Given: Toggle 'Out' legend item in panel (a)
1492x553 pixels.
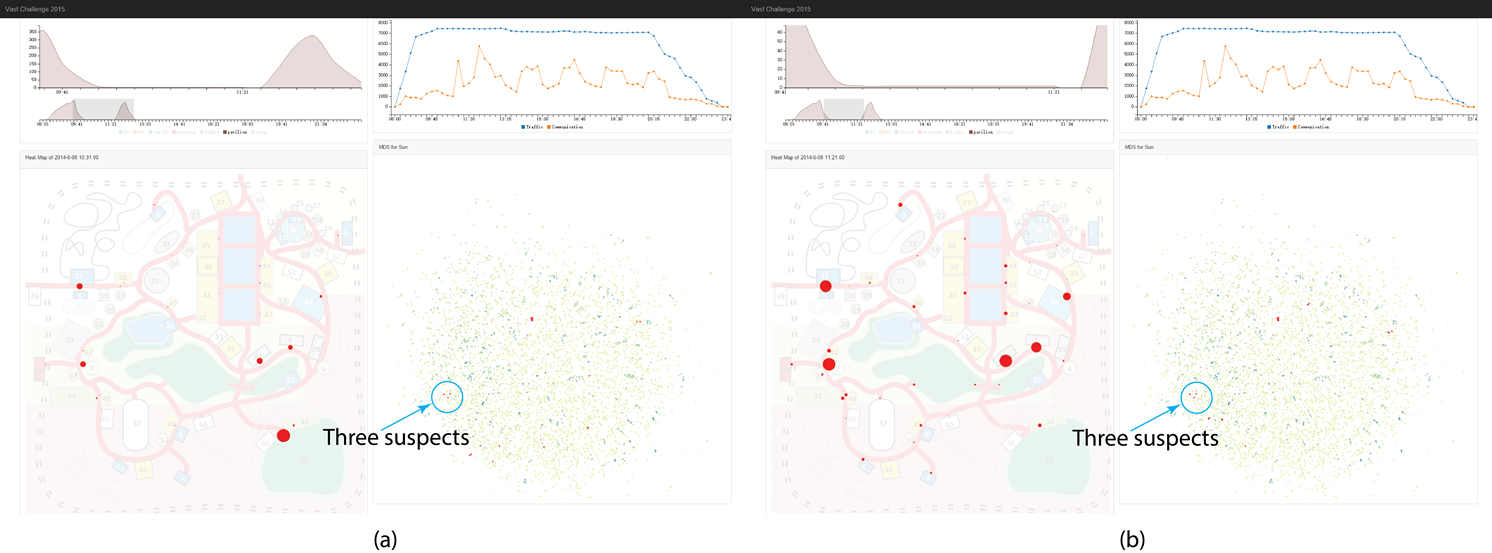Looking at the screenshot, I should point(138,132).
